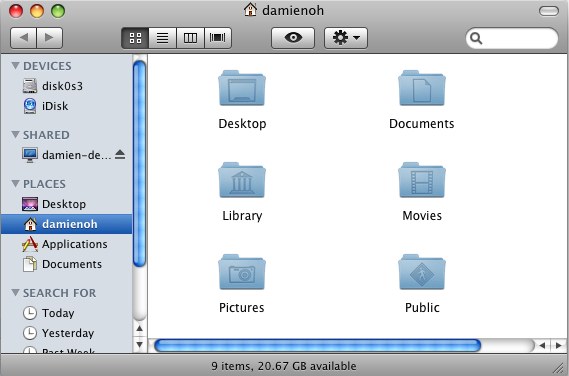Open Documents in the PLACES sidebar

(x=66, y=264)
